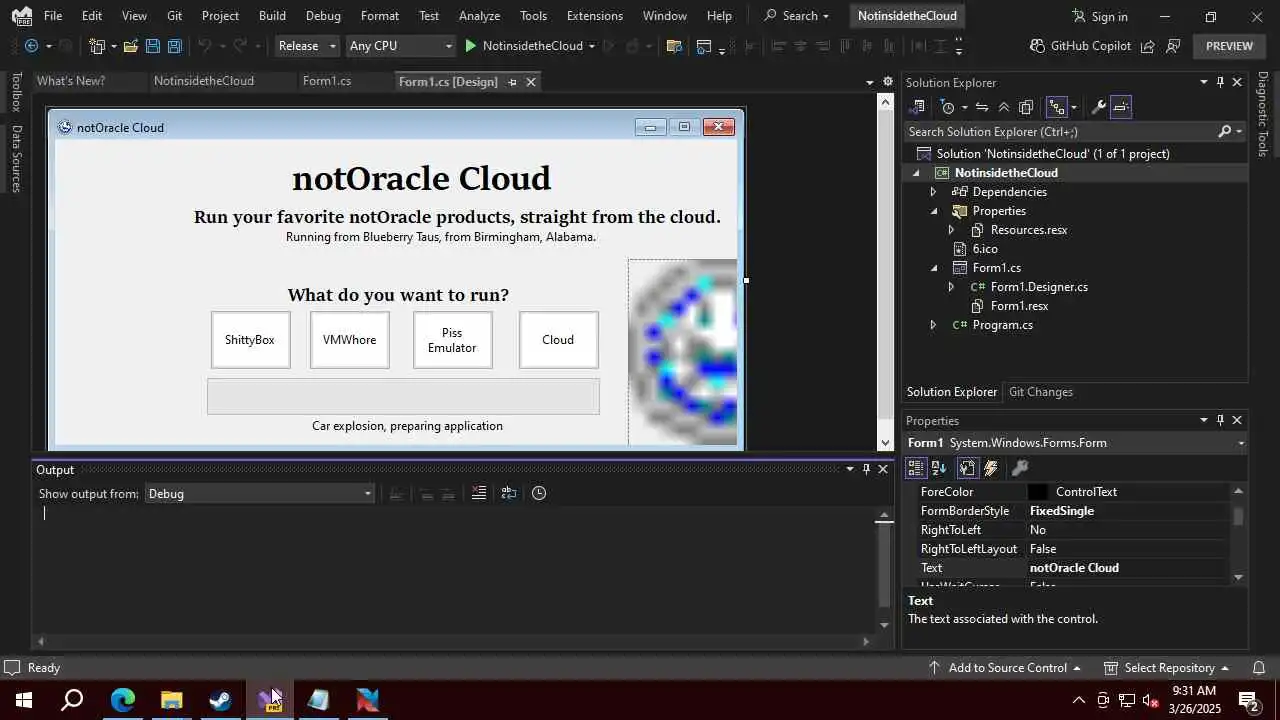The image size is (1280, 720).
Task: Click the Send Feedback icon
Action: pos(1173,46)
